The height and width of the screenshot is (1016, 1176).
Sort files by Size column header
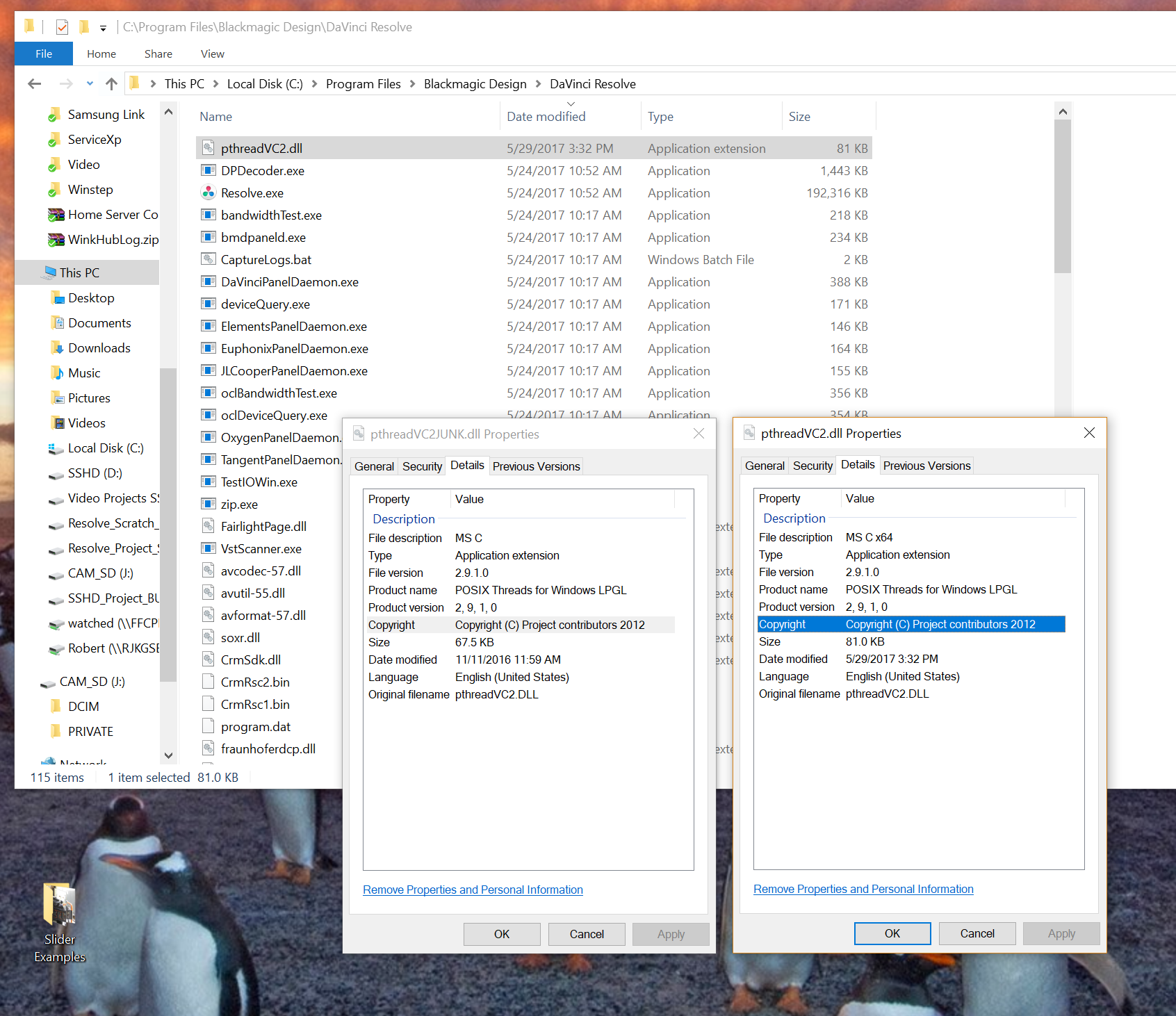[828, 117]
